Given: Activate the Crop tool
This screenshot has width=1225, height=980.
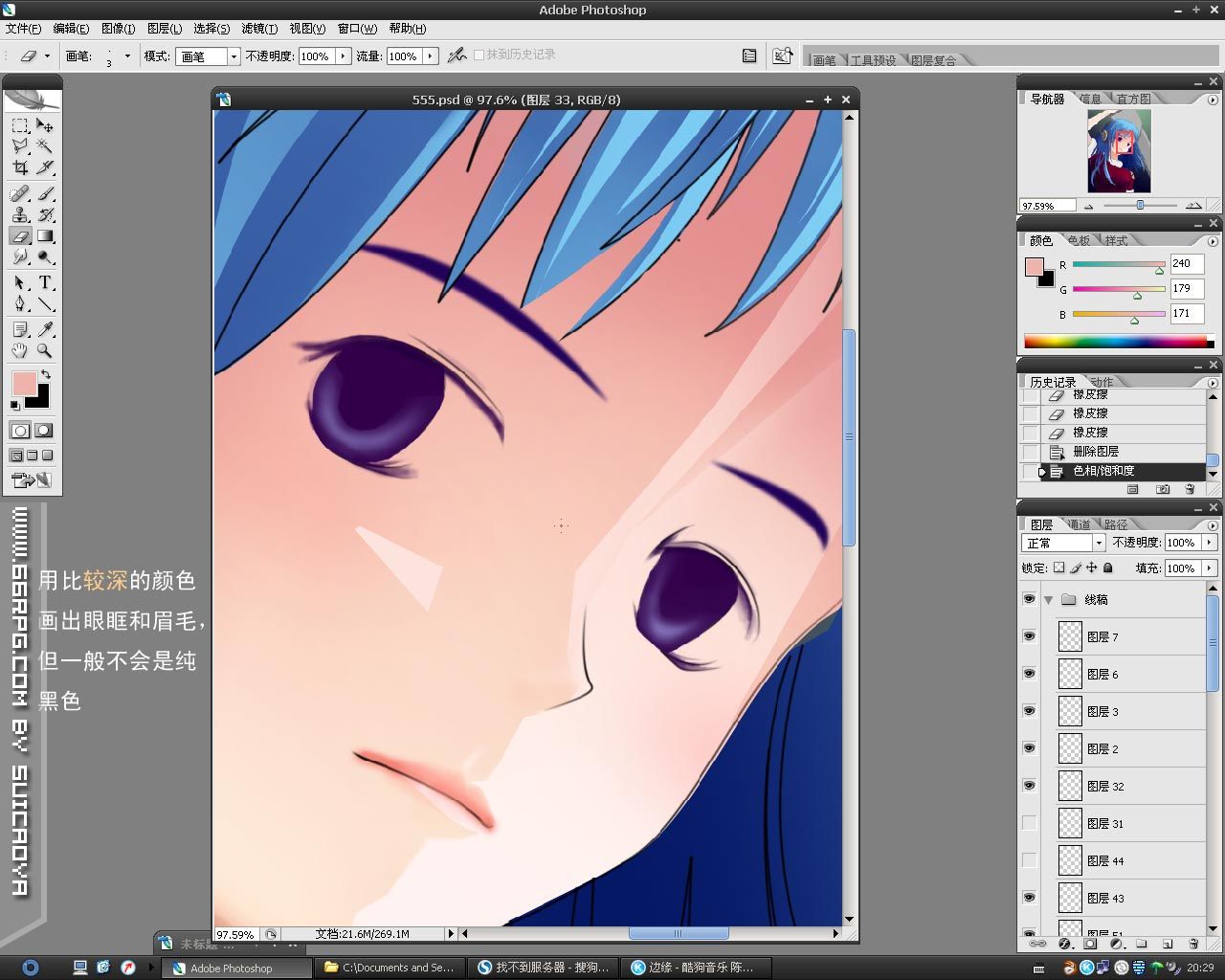Looking at the screenshot, I should pos(19,167).
